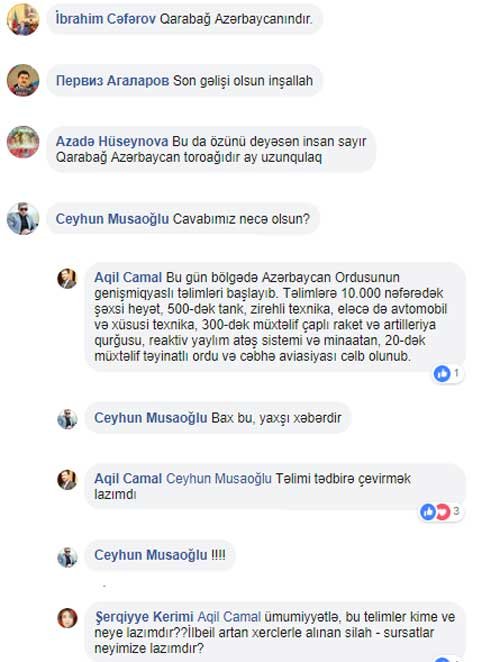The image size is (500, 662).
Task: Click Первиз Агаларов's avatar image
Action: coord(23,80)
